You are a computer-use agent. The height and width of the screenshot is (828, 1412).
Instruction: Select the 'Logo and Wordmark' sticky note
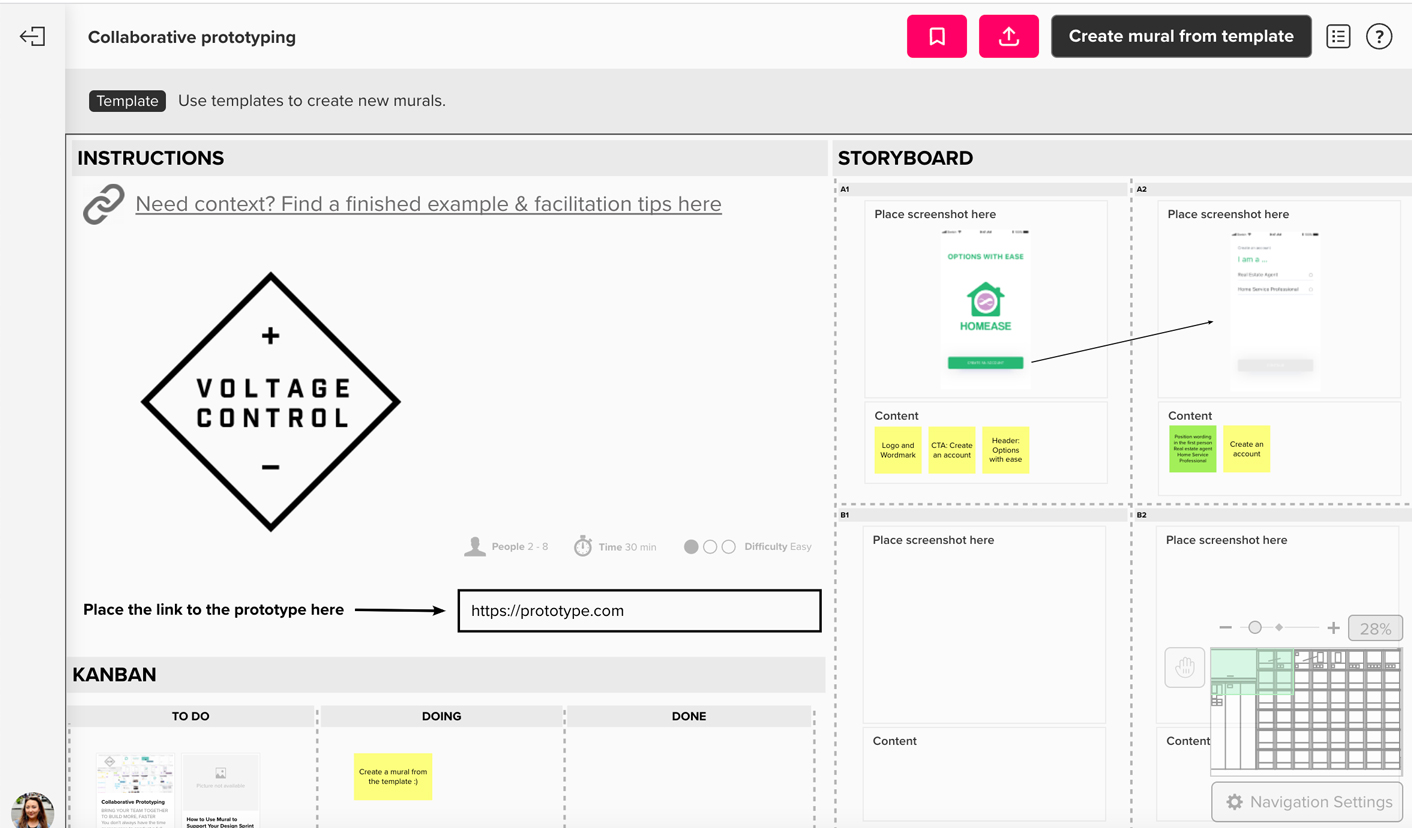tap(898, 450)
